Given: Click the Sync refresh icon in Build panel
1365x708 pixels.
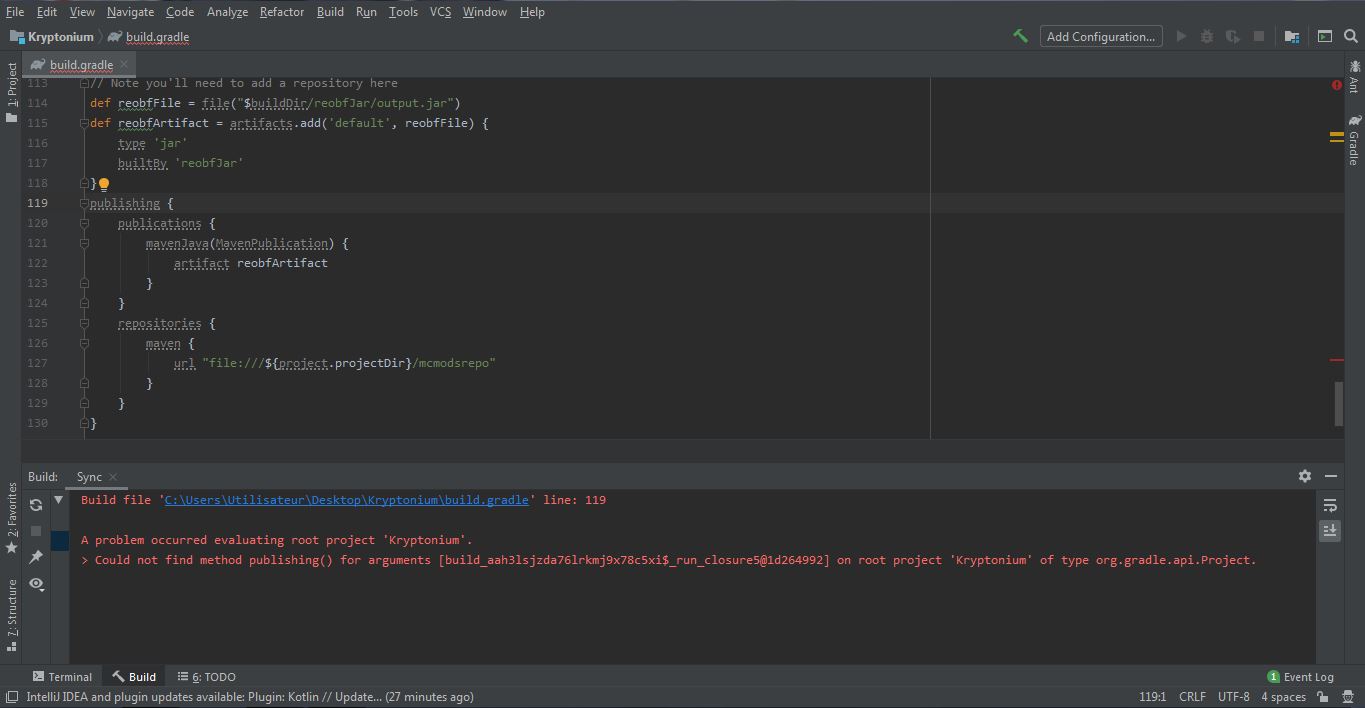Looking at the screenshot, I should (36, 505).
